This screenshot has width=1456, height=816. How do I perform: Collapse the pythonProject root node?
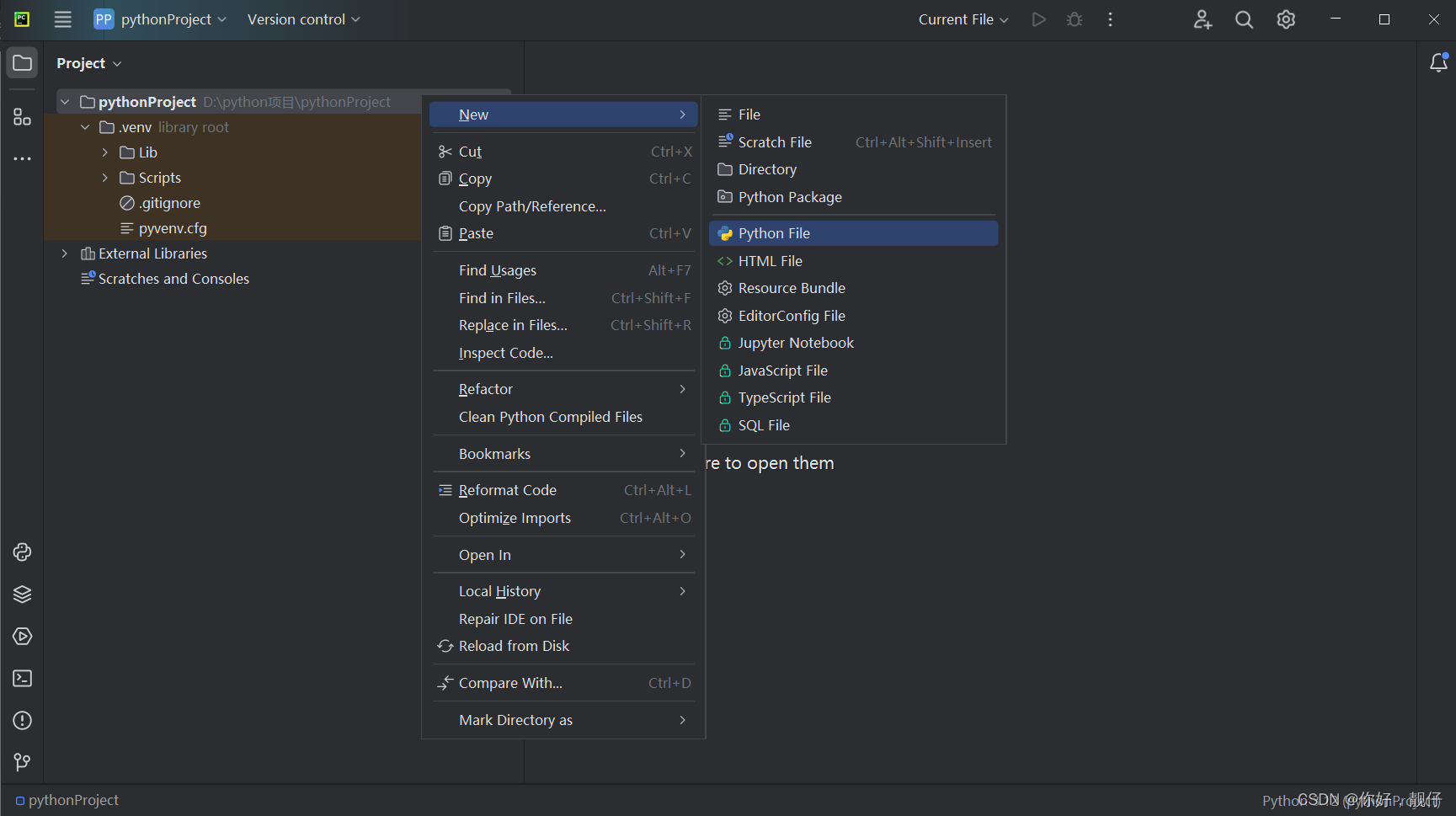pyautogui.click(x=65, y=102)
